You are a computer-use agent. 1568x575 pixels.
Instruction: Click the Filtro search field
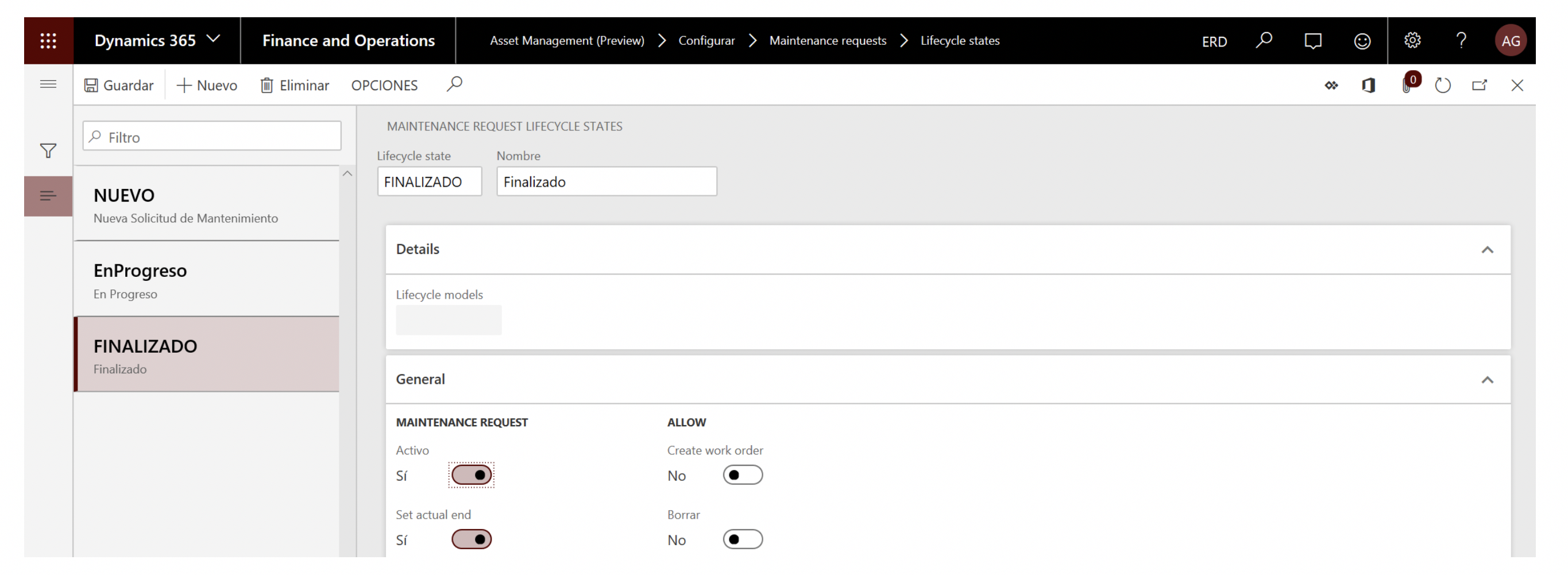(212, 136)
